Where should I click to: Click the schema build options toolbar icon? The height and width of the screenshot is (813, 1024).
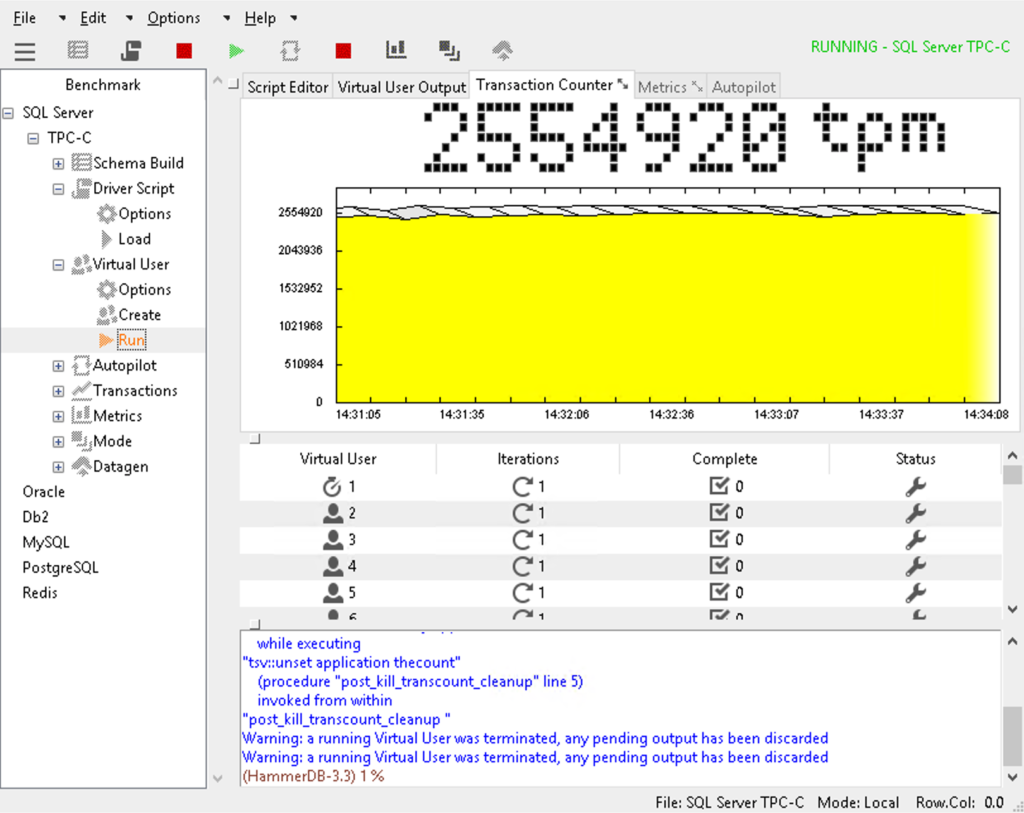(78, 50)
